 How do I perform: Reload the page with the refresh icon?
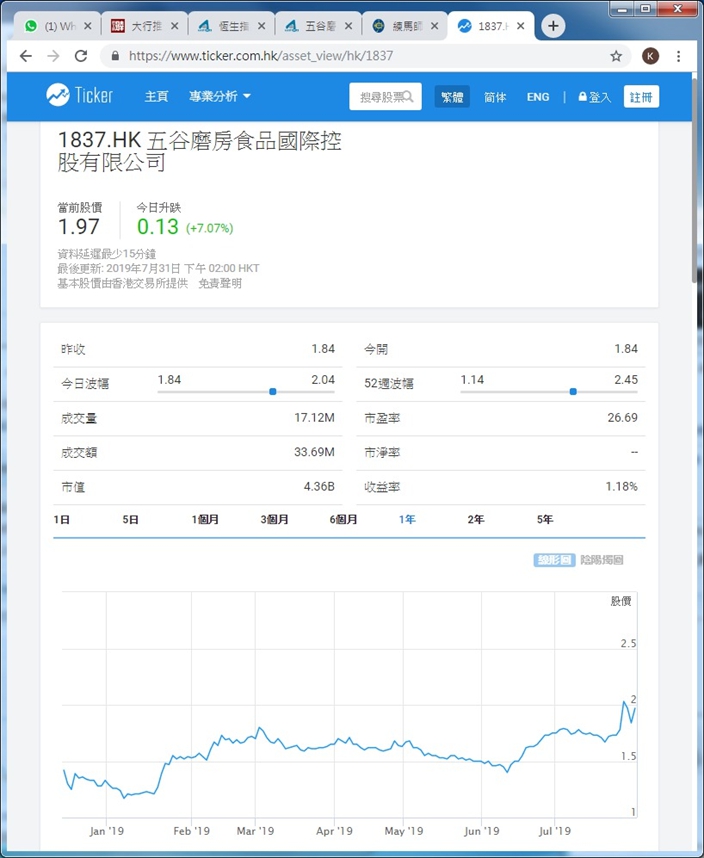81,56
